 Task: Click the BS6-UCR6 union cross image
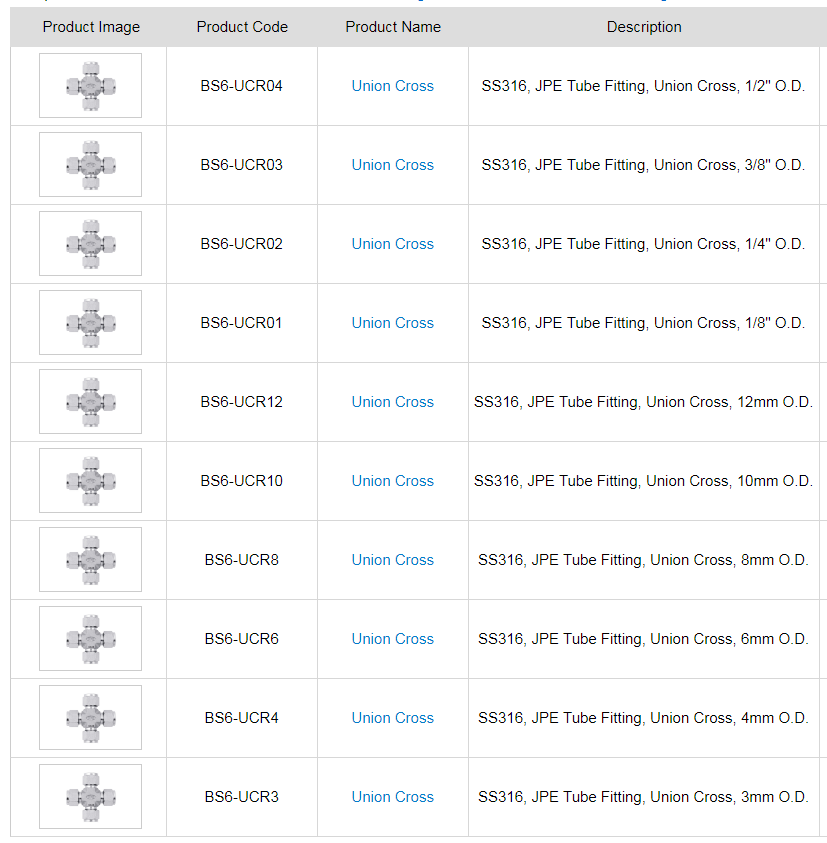click(x=90, y=639)
